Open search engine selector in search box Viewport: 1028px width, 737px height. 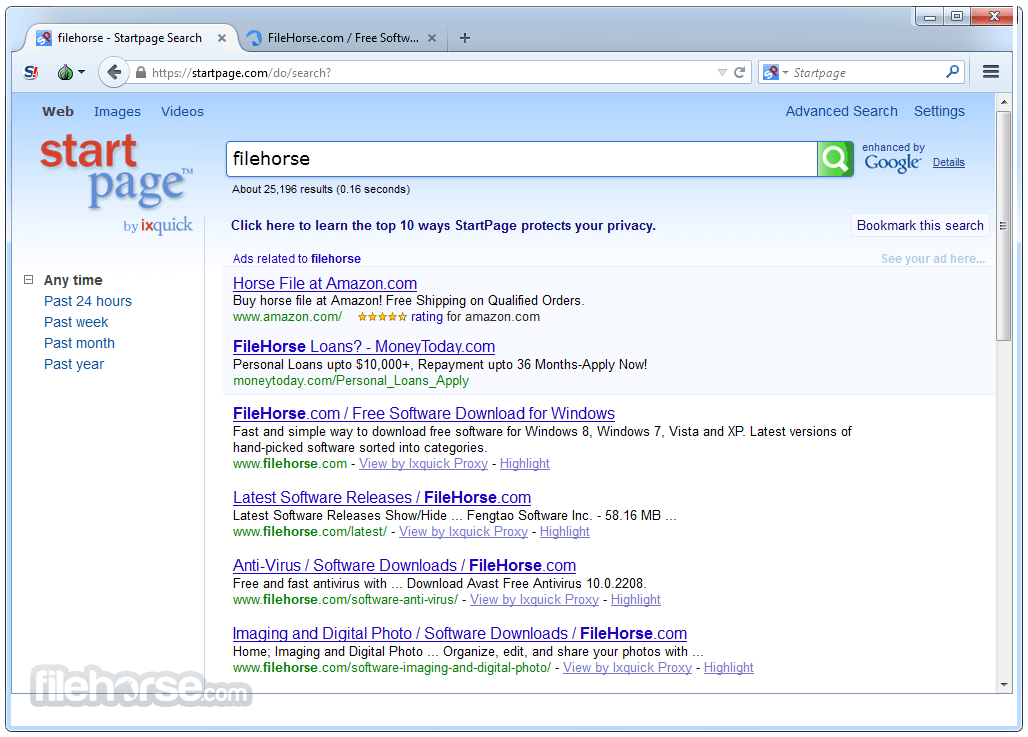775,72
